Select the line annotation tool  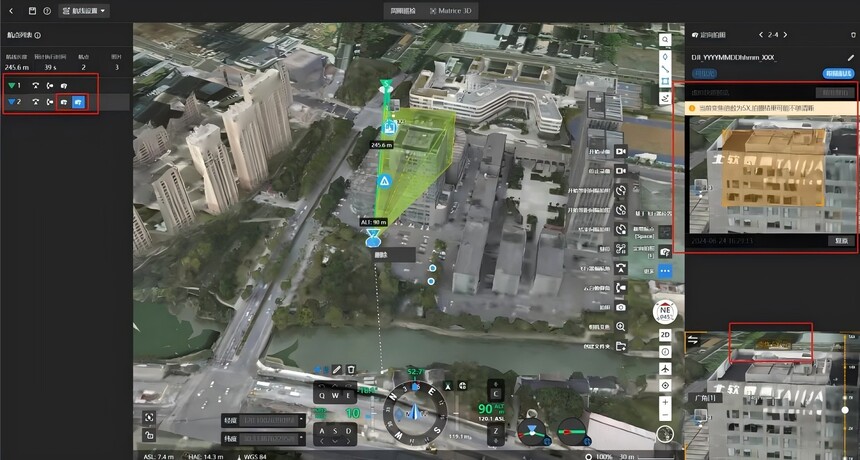665,69
